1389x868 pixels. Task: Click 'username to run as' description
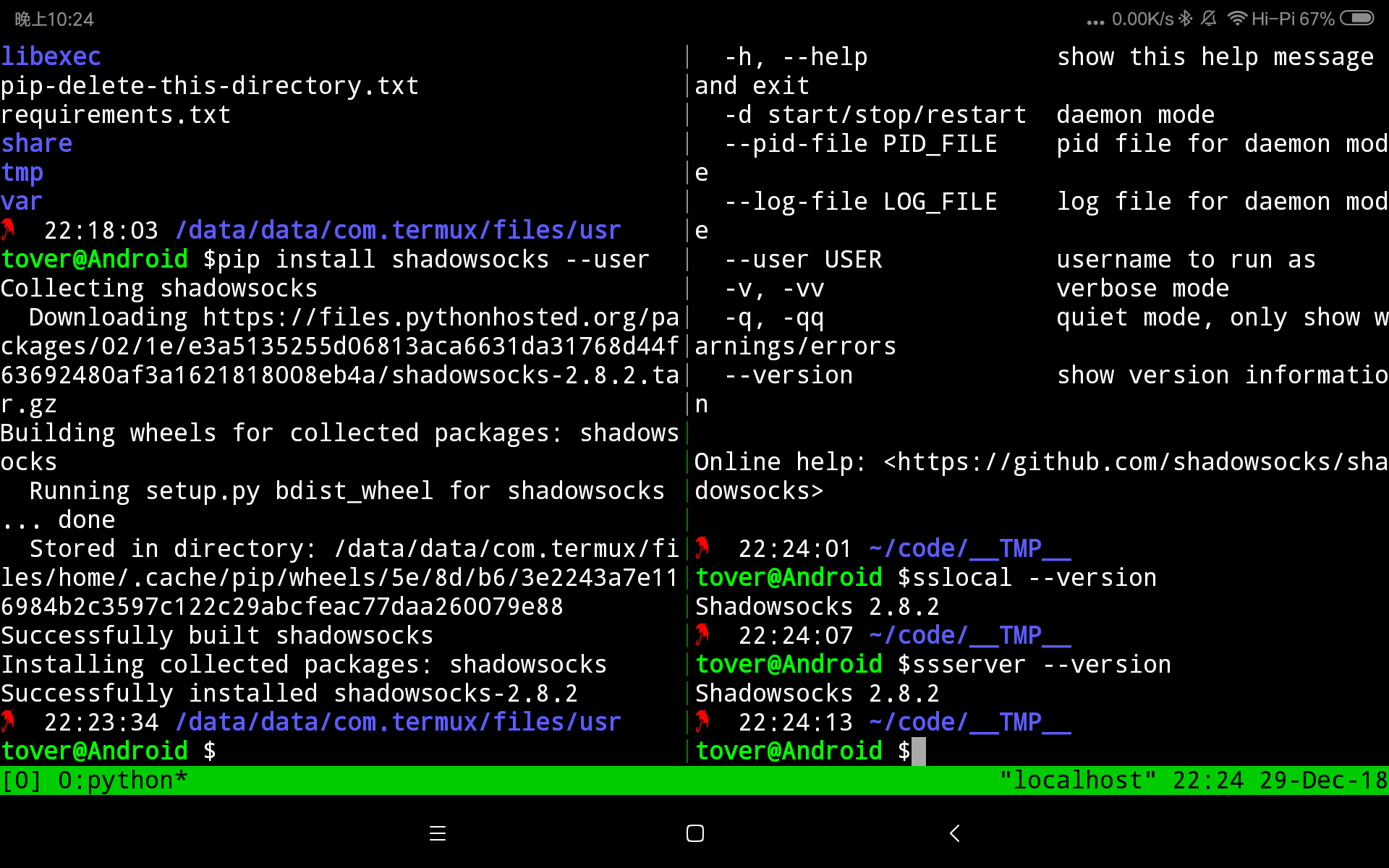(x=1186, y=259)
